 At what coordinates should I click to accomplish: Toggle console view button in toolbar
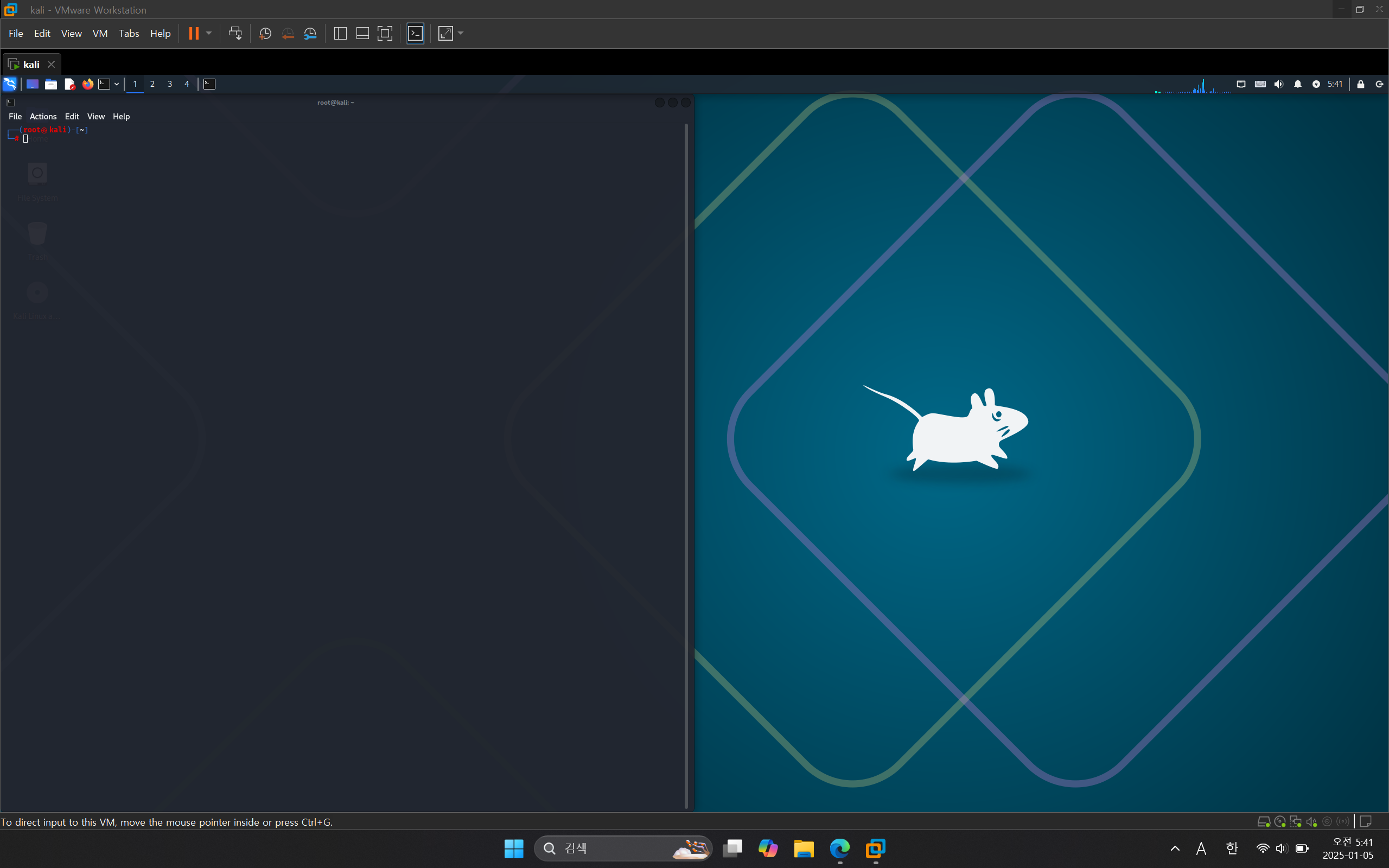415,34
